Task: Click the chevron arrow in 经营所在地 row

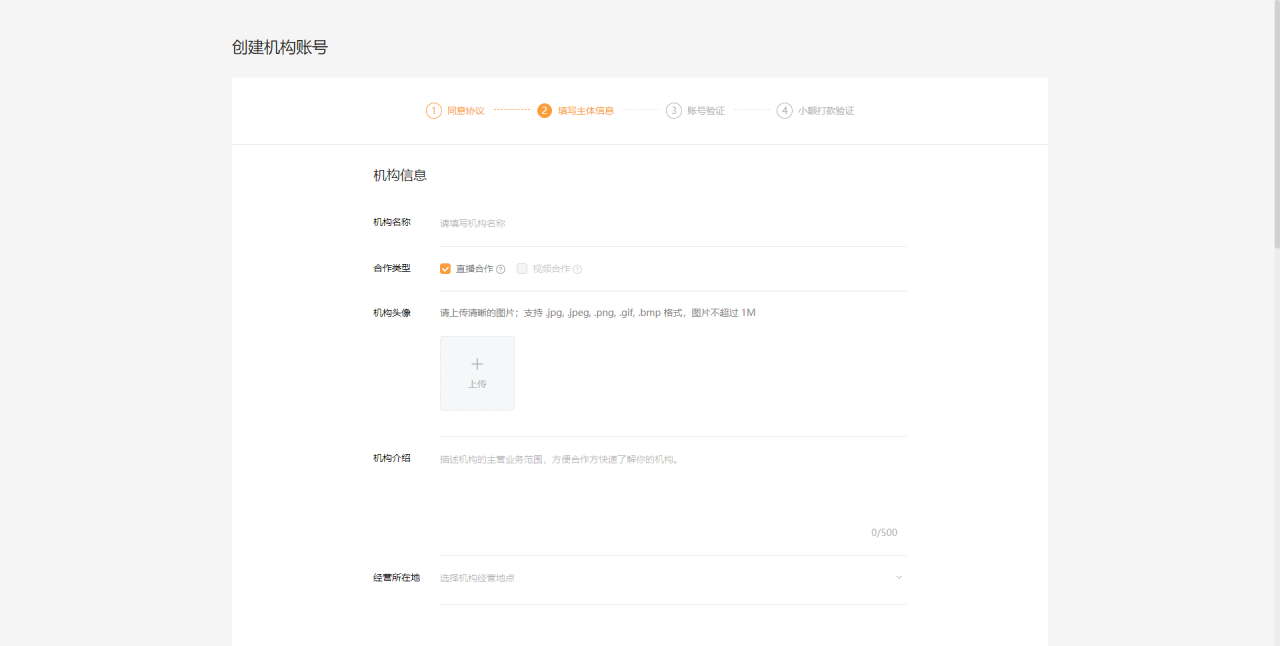Action: coord(899,578)
